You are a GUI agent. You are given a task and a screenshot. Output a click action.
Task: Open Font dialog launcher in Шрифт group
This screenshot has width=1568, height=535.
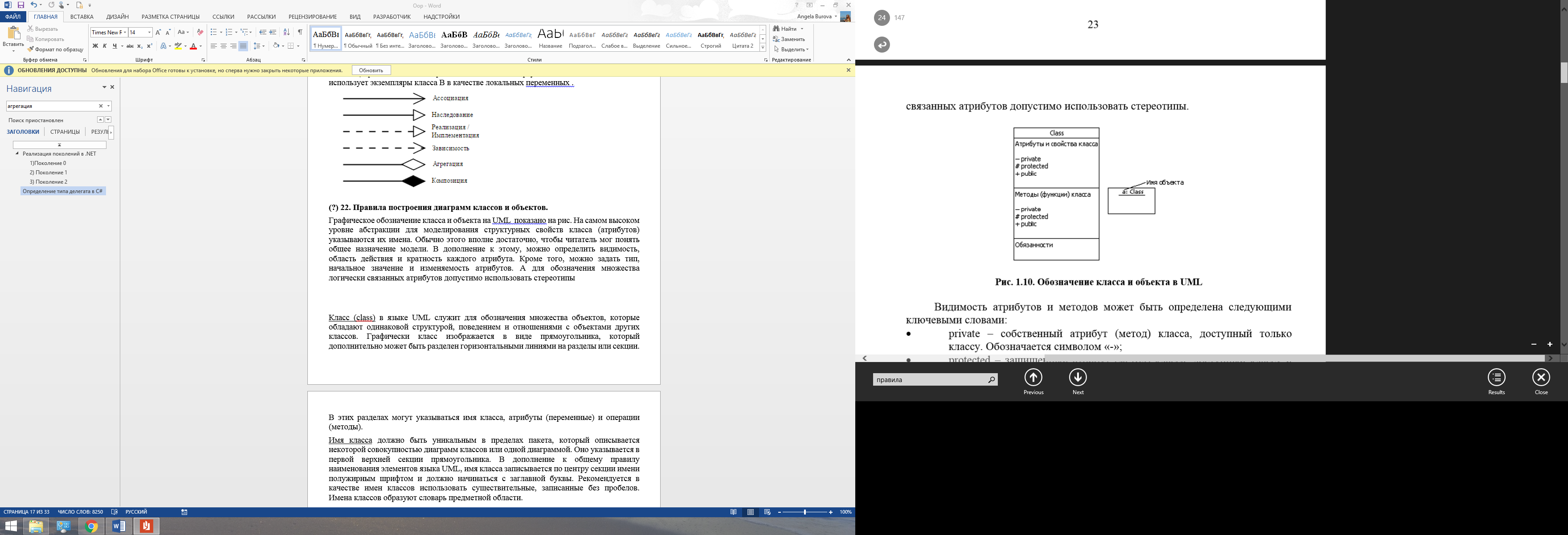click(x=203, y=60)
